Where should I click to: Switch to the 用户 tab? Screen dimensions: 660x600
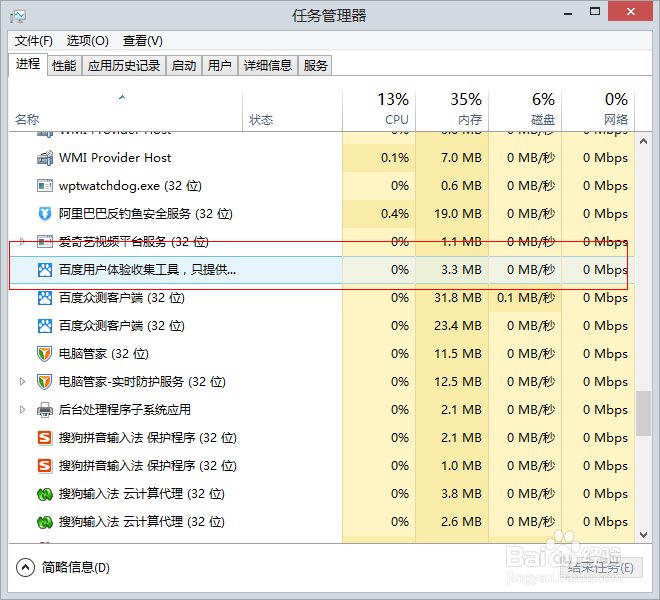(x=220, y=66)
